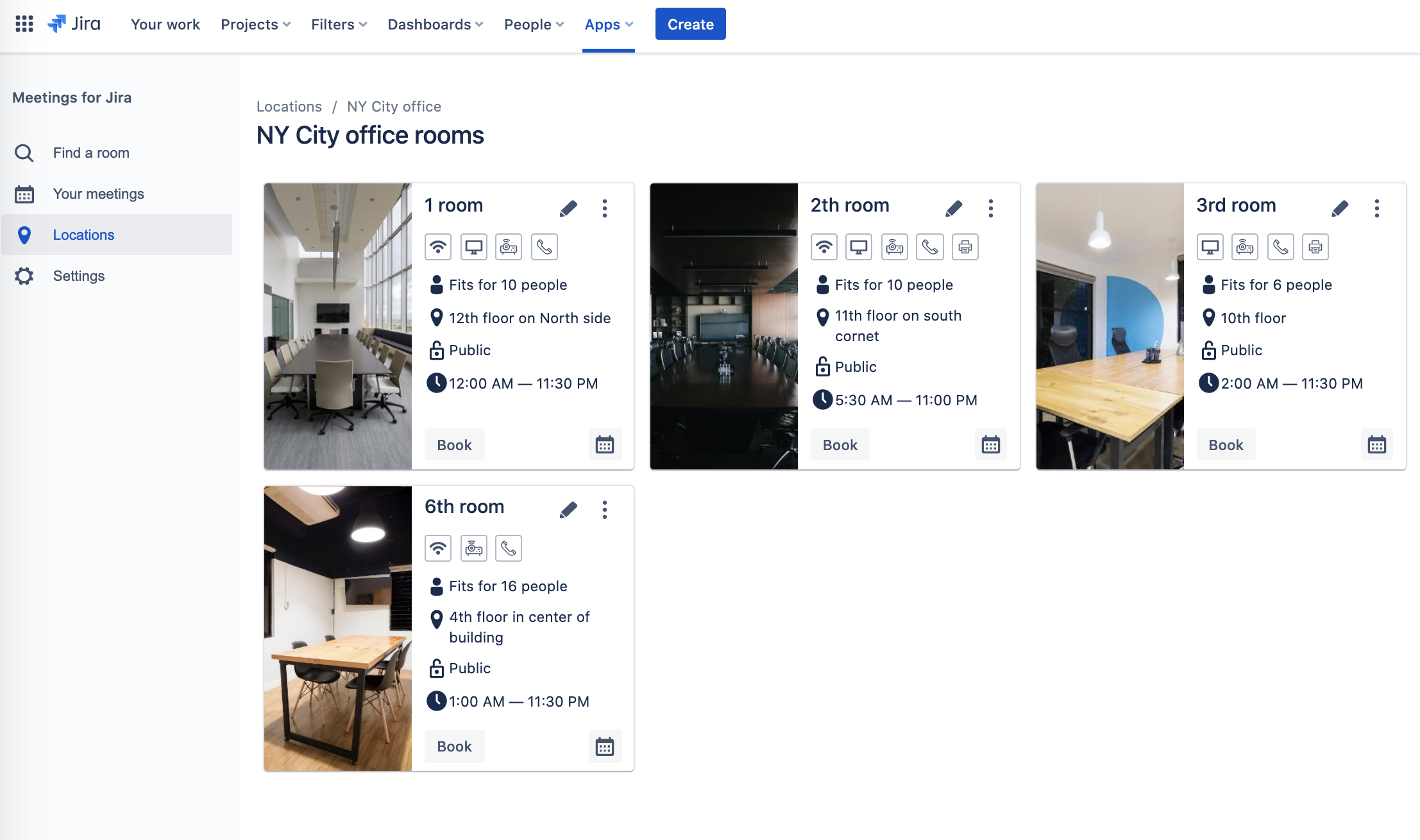Click the calendar icon on 6th room card

click(604, 746)
